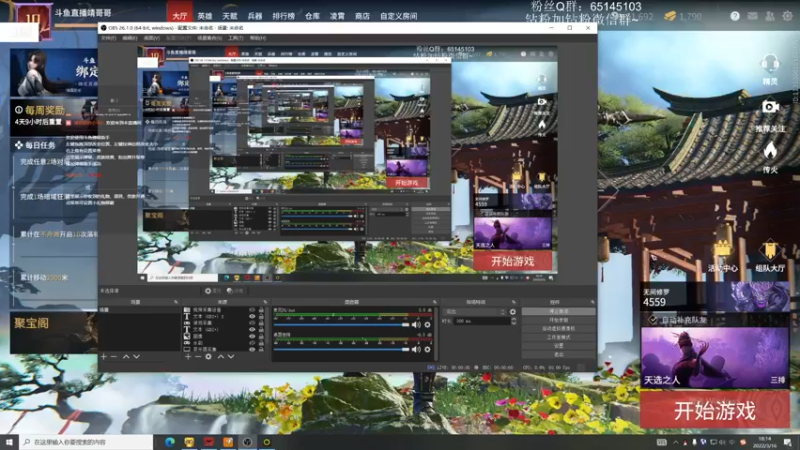Open OBS 文件(F) menu
This screenshot has width=800, height=450.
[108, 38]
